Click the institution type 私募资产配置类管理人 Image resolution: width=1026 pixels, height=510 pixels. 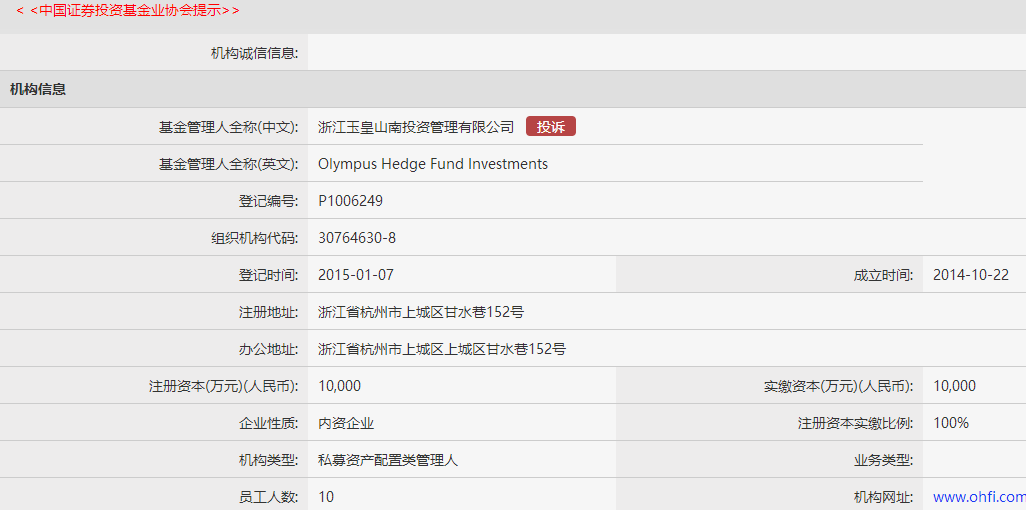[388, 460]
